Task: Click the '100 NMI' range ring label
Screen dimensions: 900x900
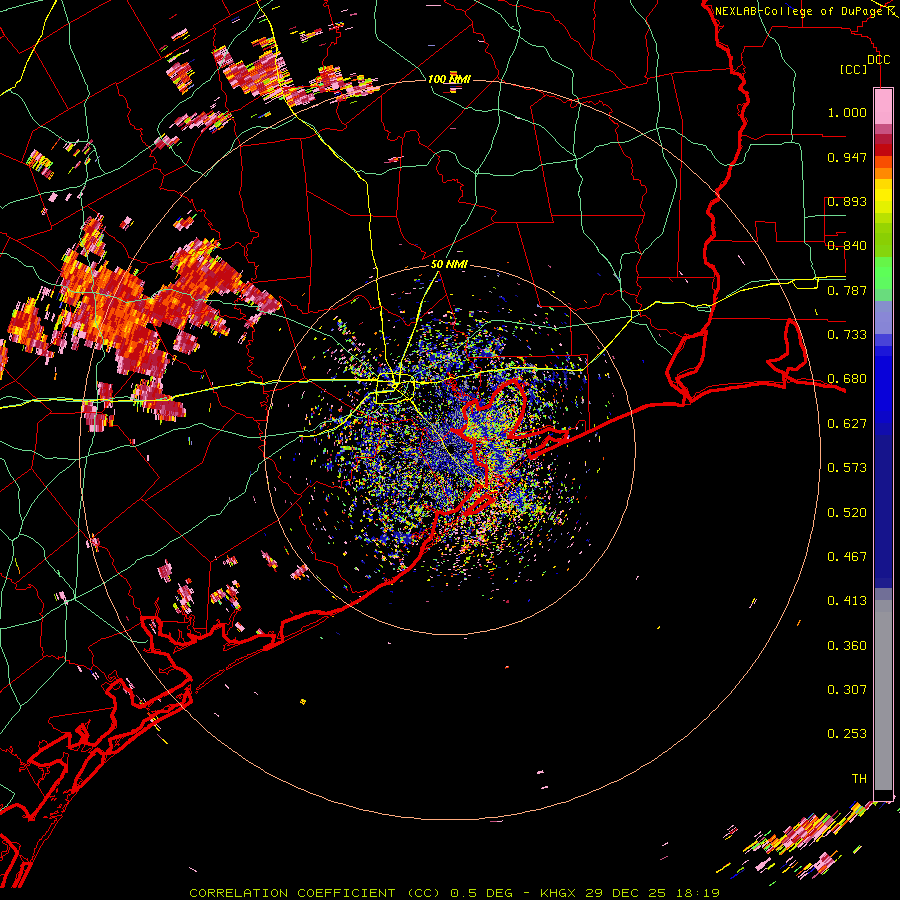Action: tap(449, 79)
